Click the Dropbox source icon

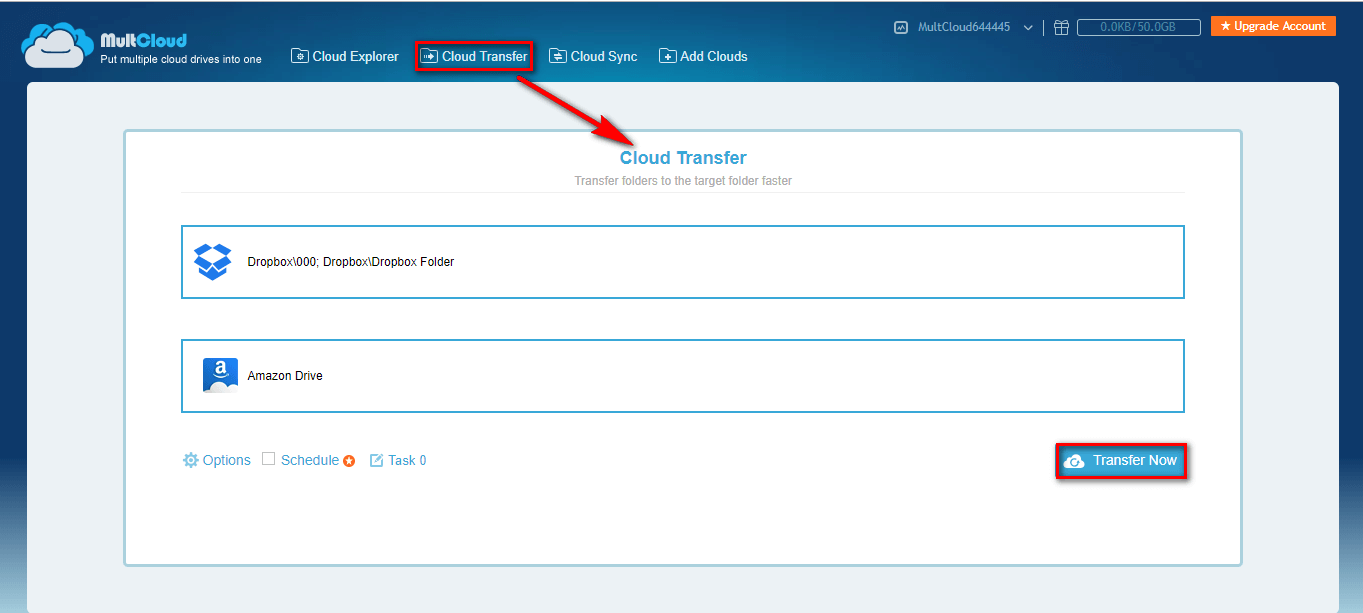coord(212,262)
